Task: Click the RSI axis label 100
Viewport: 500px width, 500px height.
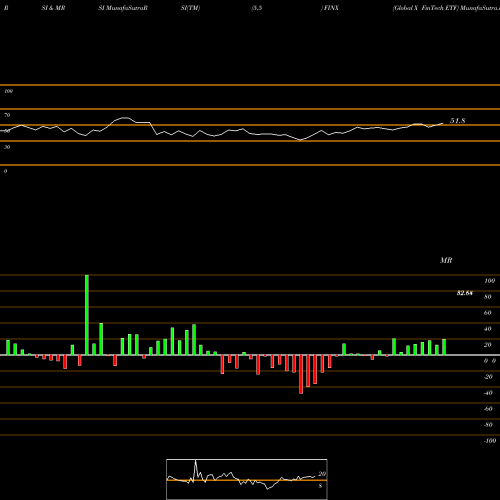Action: 9,91
